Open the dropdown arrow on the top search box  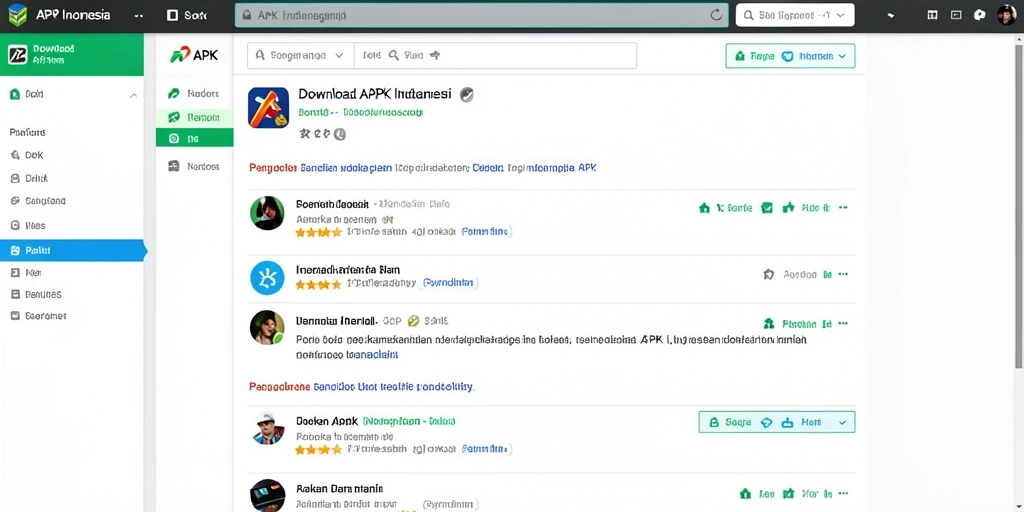click(840, 14)
